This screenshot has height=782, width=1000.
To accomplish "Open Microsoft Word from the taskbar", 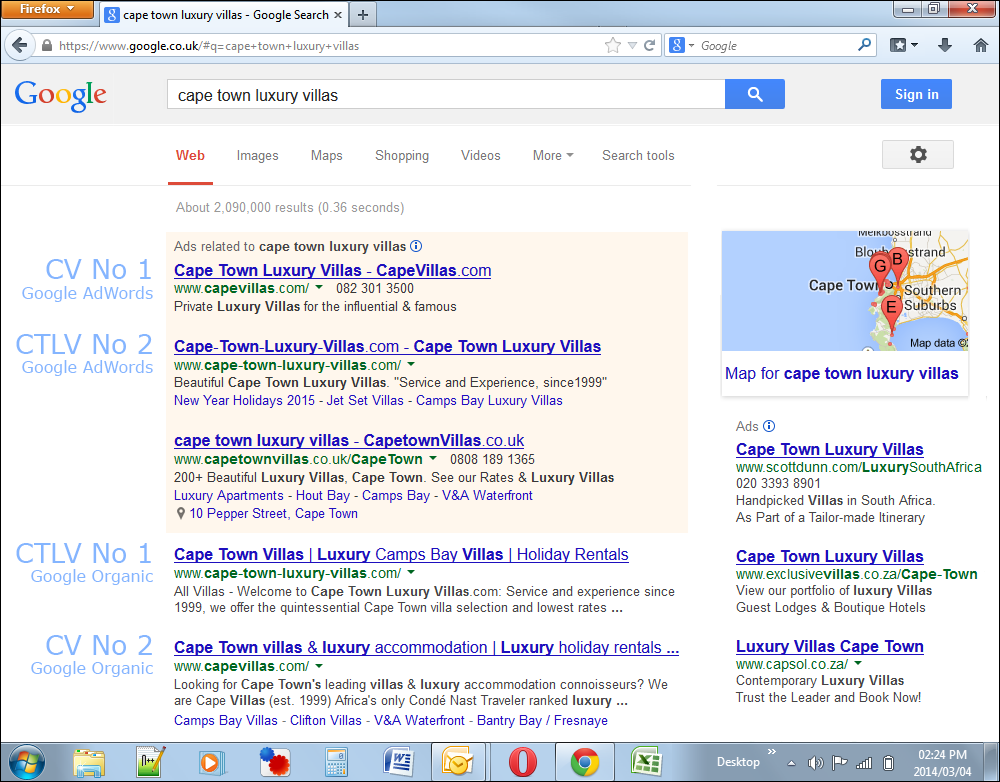I will point(398,762).
